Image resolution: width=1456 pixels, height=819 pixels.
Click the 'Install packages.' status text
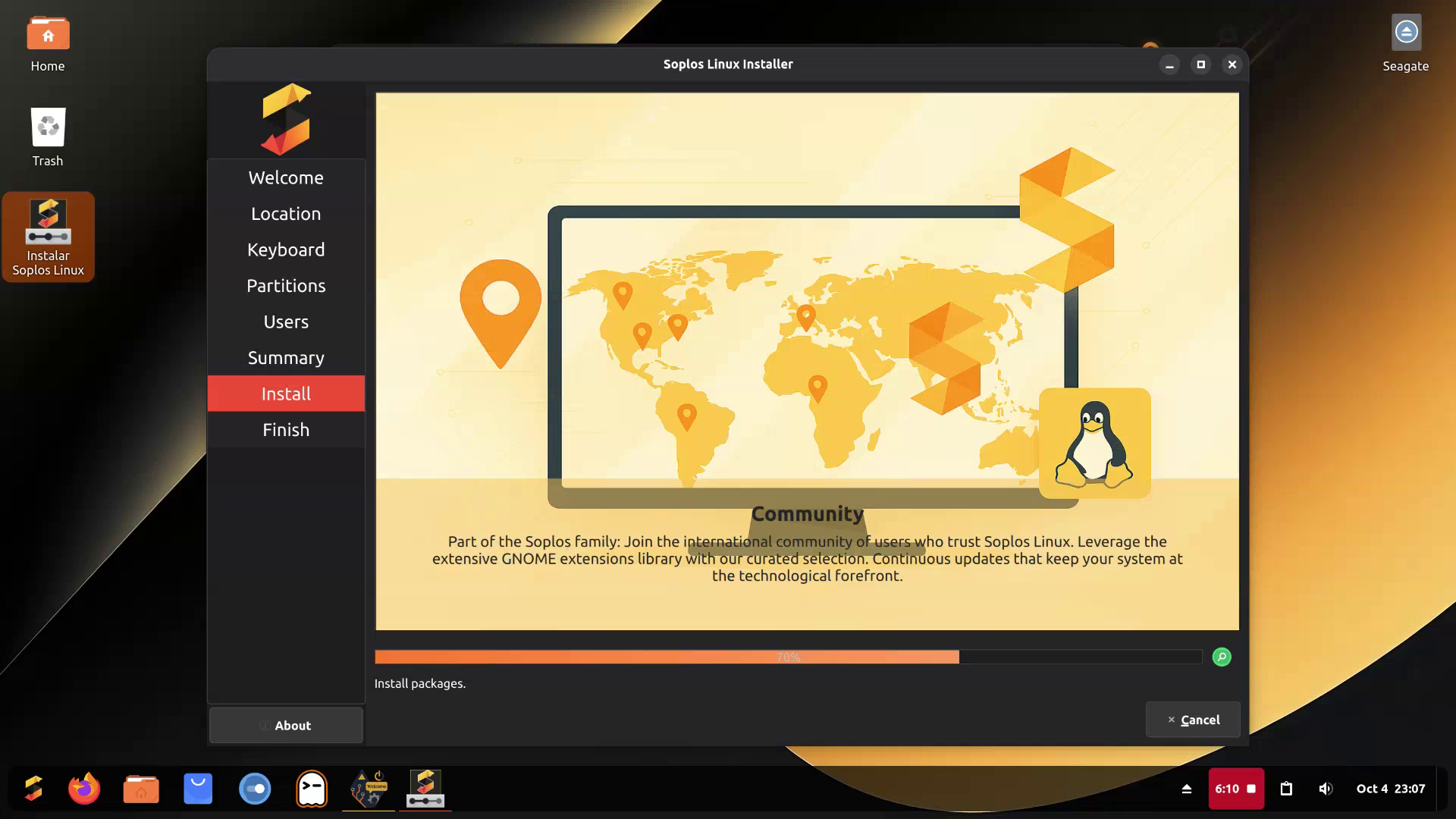419,683
